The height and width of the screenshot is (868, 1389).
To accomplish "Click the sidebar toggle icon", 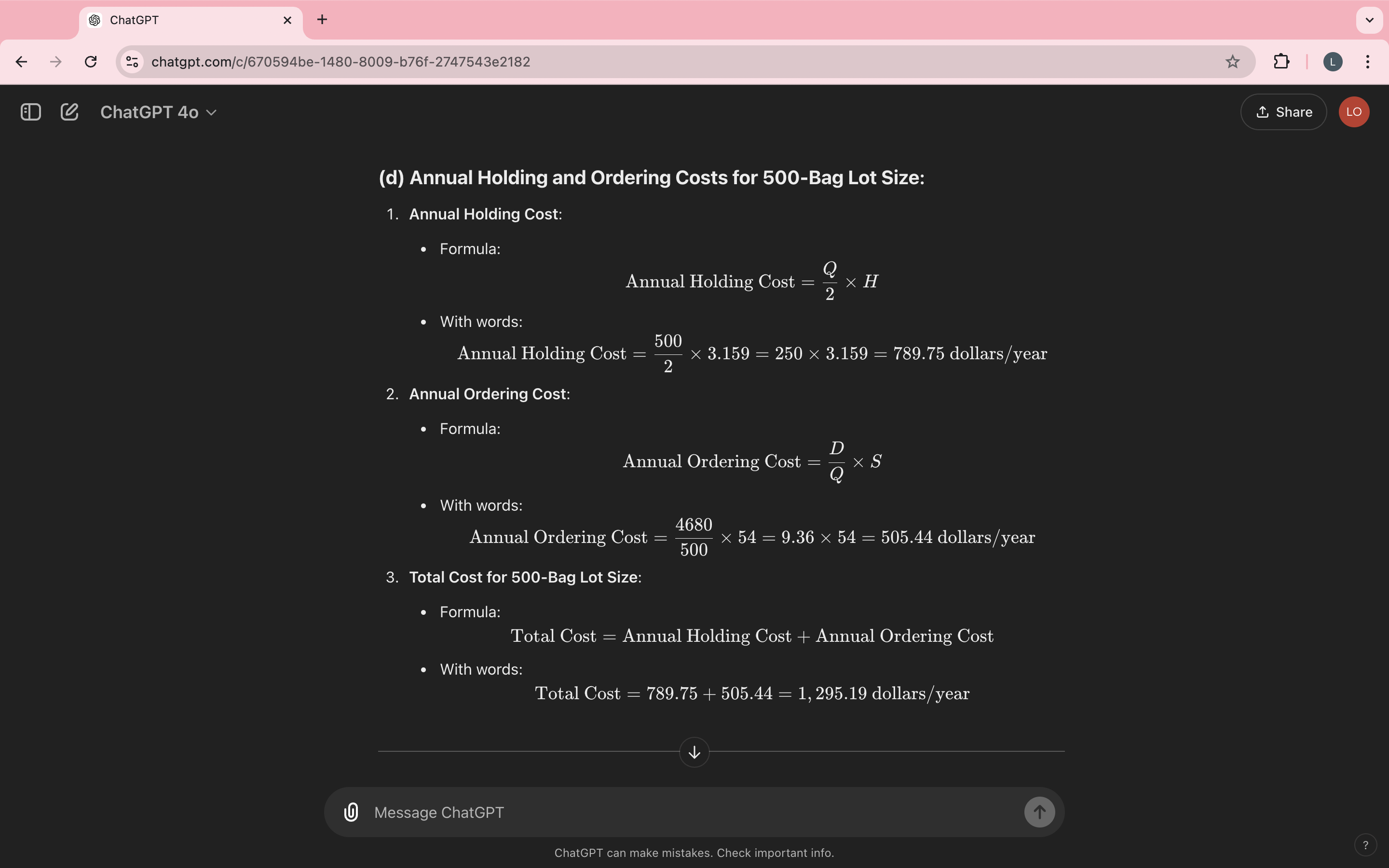I will click(30, 111).
